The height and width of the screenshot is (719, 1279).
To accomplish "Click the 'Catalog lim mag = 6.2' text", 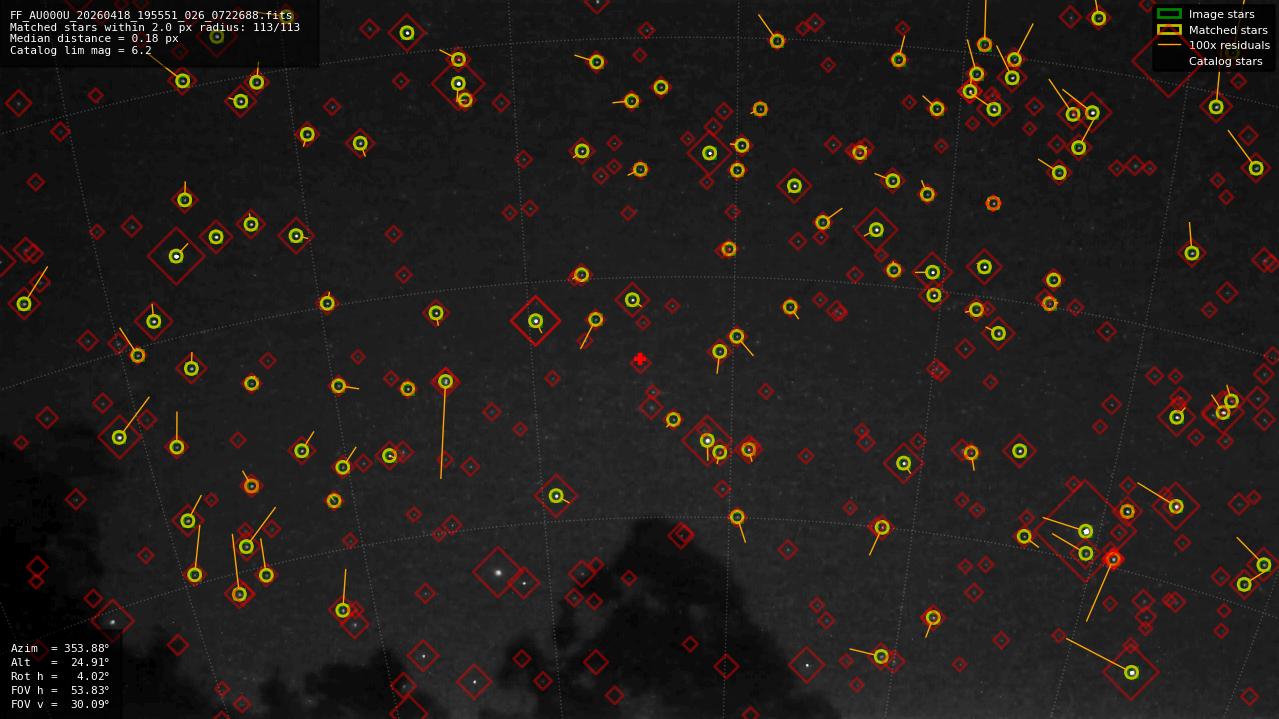I will 81,50.
